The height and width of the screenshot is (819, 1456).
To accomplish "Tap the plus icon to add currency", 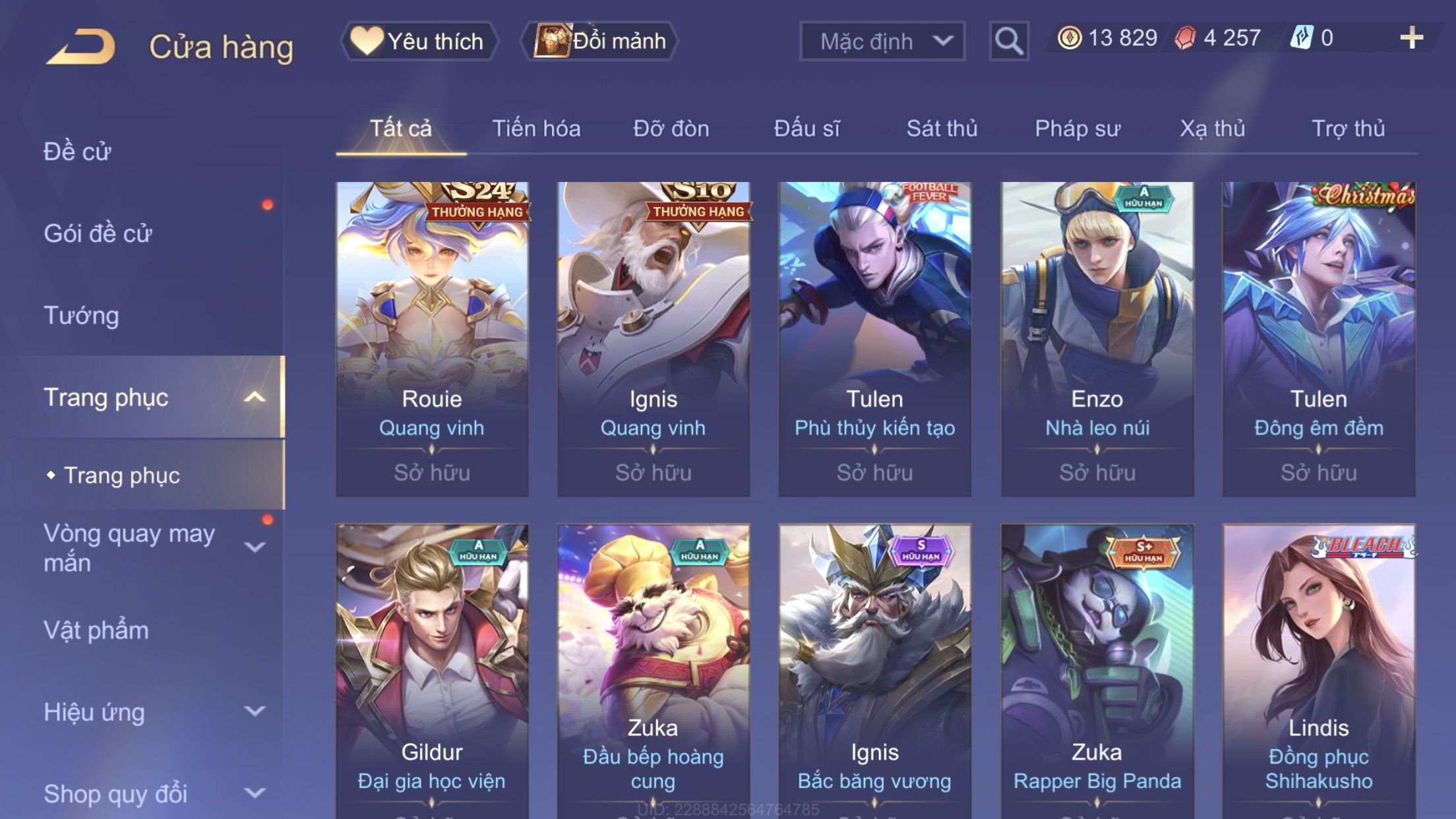I will [1411, 38].
